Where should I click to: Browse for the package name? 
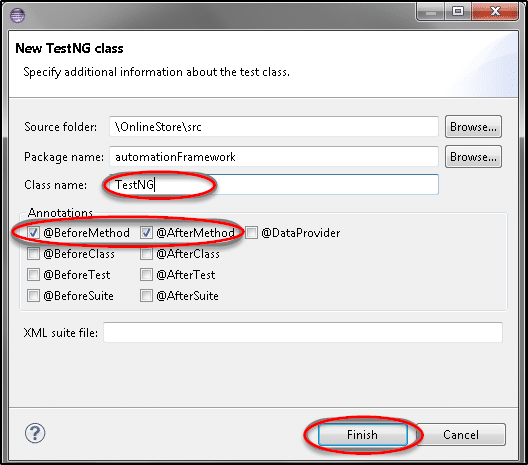(473, 157)
